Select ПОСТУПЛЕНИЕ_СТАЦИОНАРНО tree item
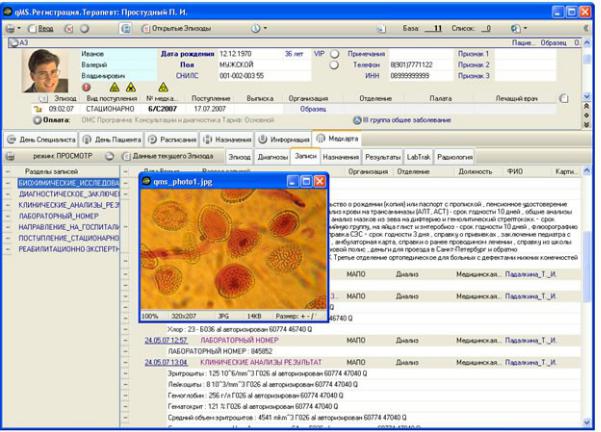Screen dimensions: 601x432 [x=69, y=238]
